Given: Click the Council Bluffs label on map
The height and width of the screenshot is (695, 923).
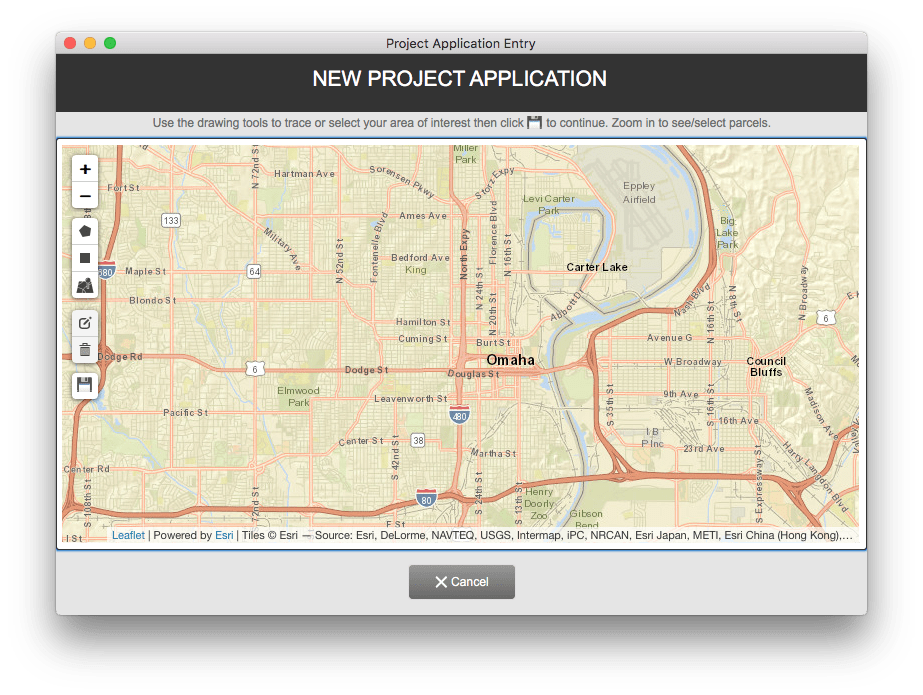Looking at the screenshot, I should point(766,367).
